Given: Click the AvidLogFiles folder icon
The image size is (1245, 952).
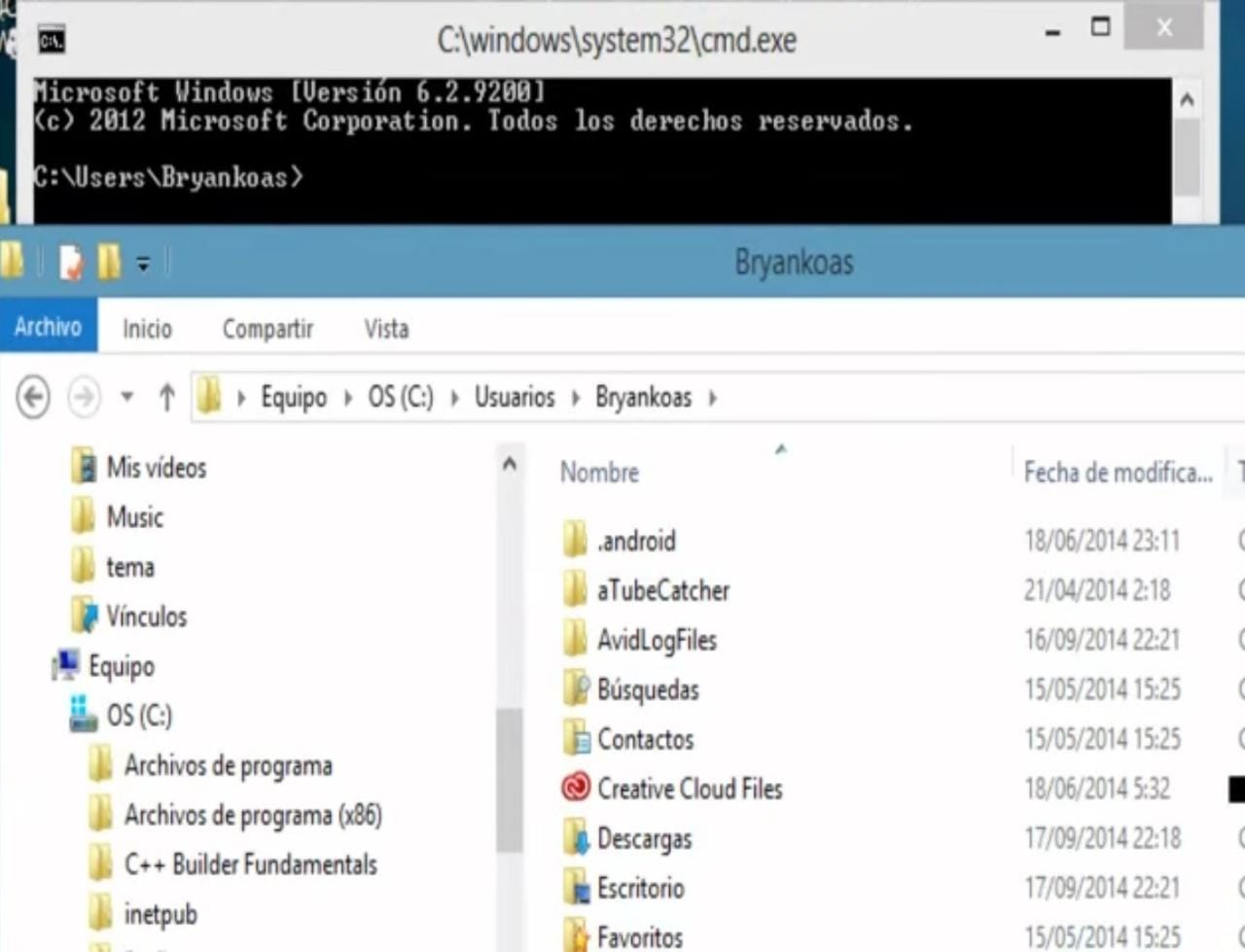Looking at the screenshot, I should tap(575, 639).
